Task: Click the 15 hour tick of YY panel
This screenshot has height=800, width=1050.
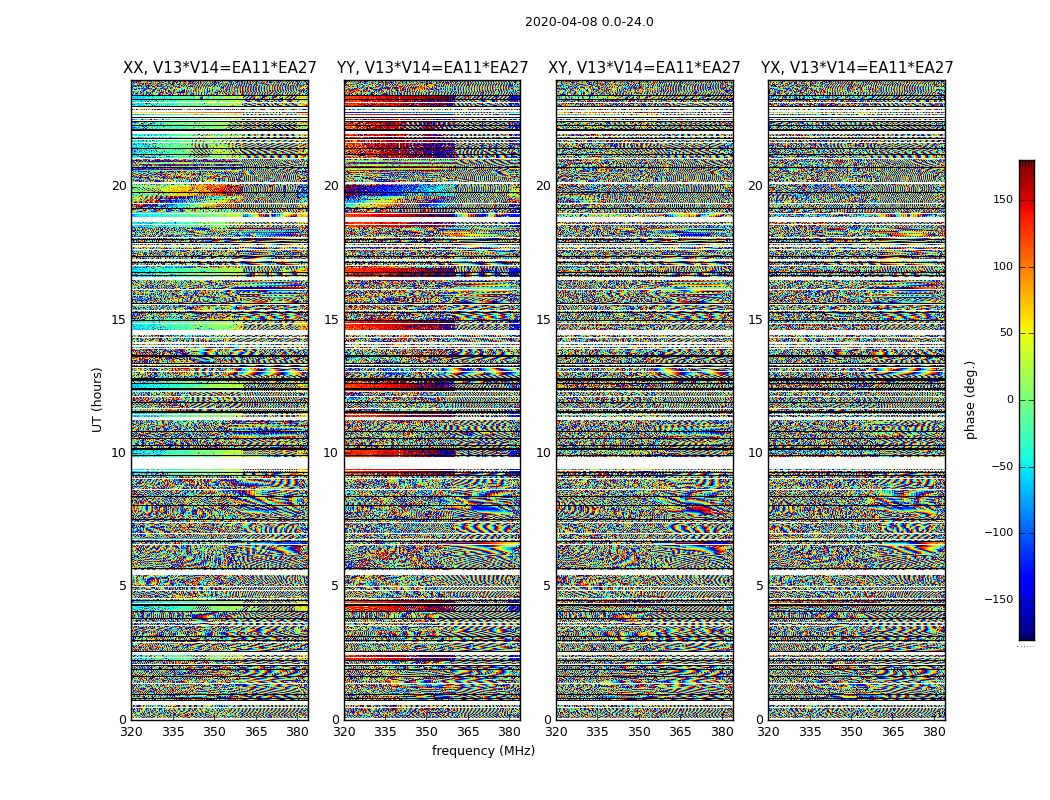Action: click(x=331, y=320)
